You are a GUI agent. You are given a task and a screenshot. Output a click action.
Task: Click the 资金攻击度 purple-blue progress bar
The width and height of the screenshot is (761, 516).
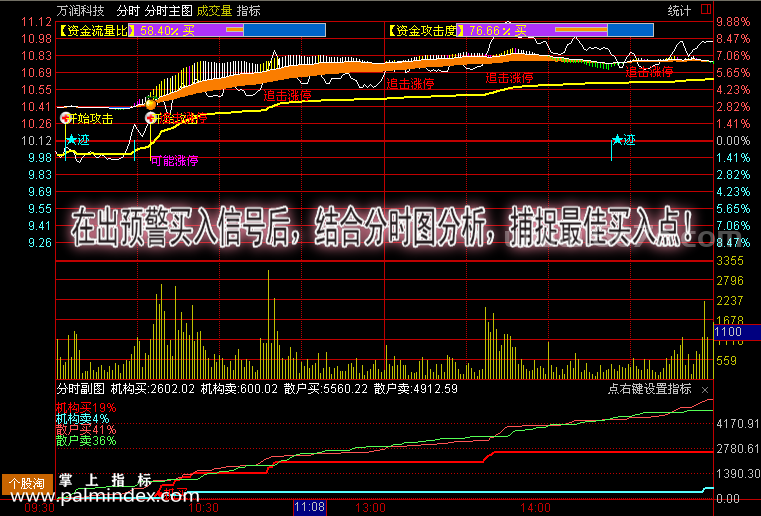point(557,30)
